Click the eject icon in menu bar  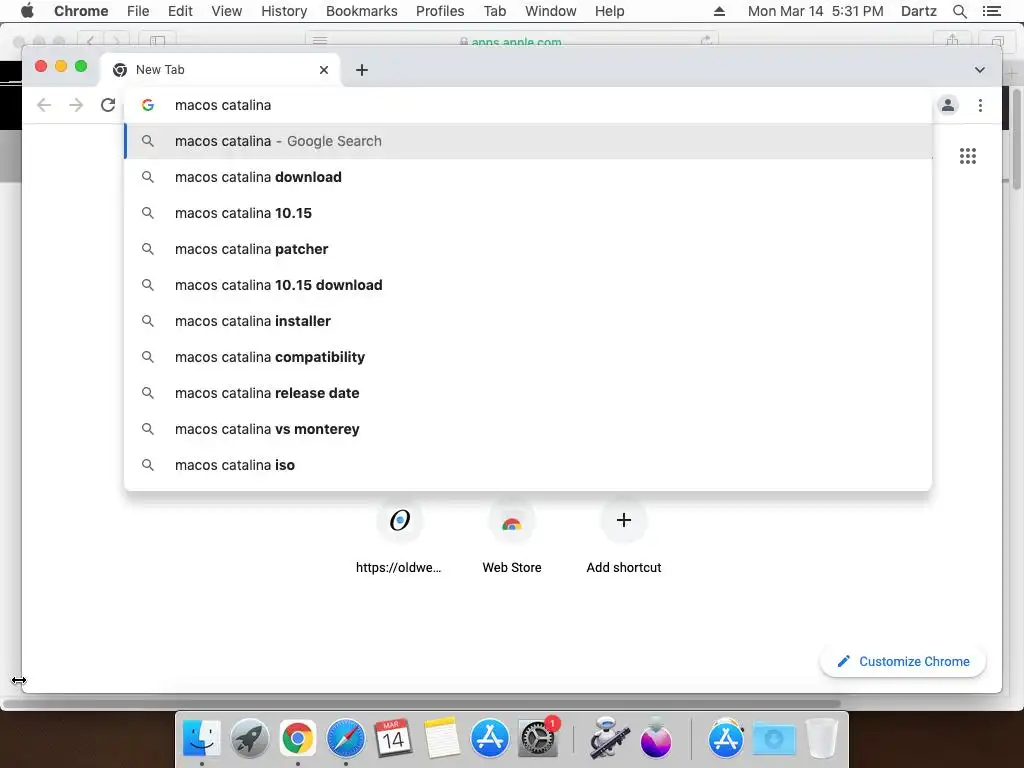coord(719,11)
